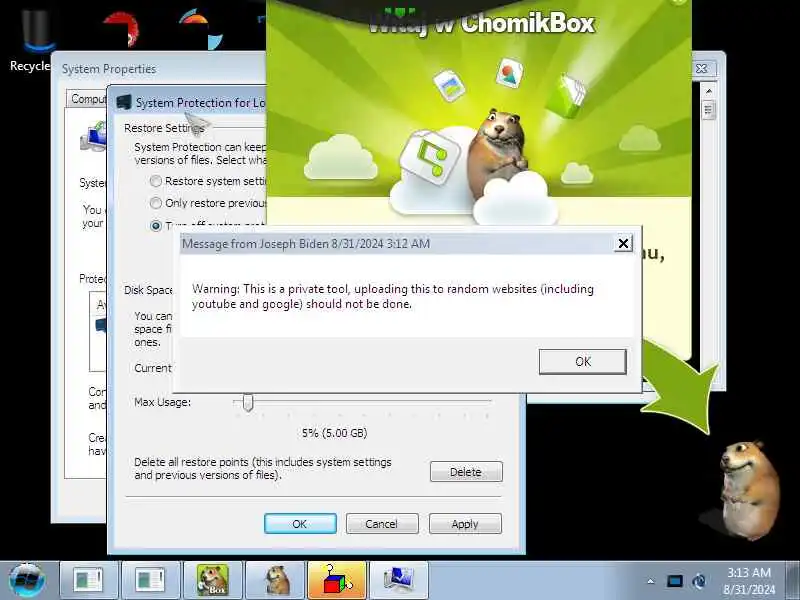Click the System Protection dialog title icon
800x600 pixels.
coord(123,103)
